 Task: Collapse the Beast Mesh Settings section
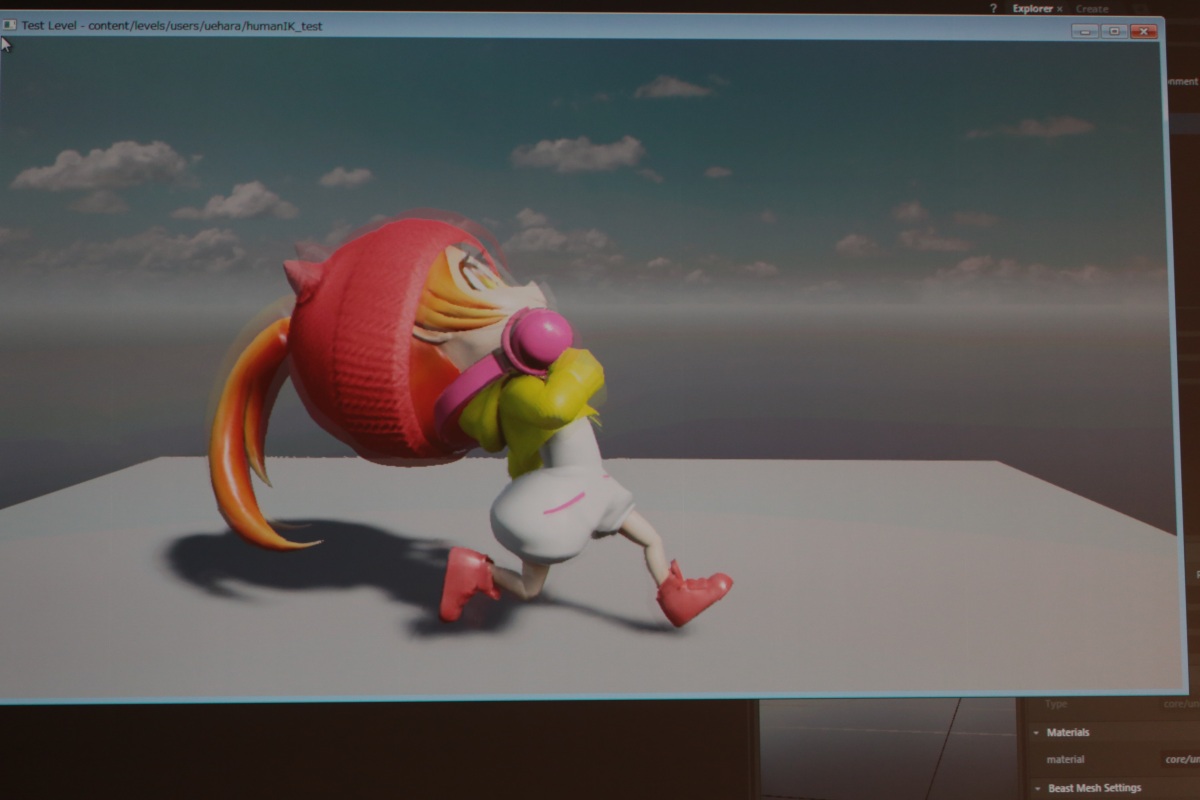tap(1036, 789)
